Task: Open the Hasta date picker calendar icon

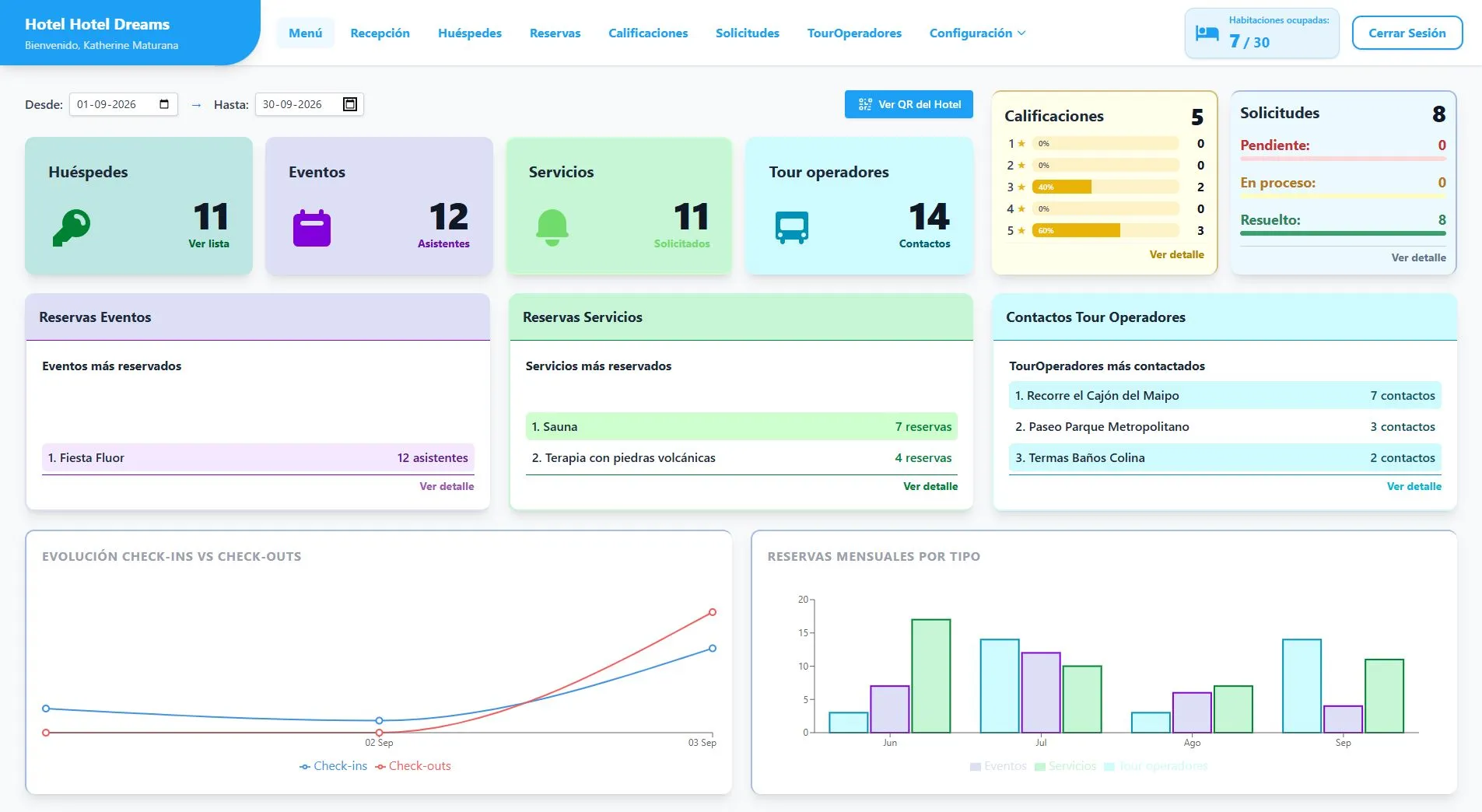Action: [350, 104]
